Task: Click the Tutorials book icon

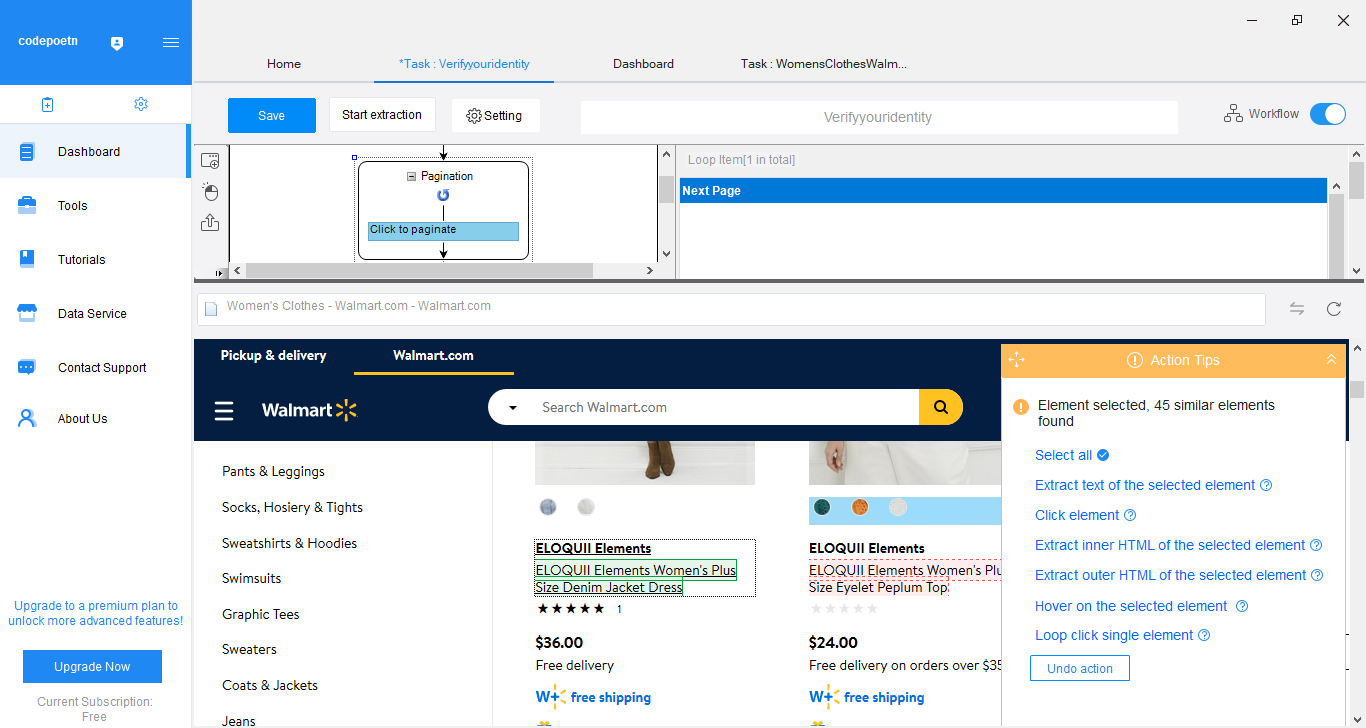Action: [x=27, y=259]
